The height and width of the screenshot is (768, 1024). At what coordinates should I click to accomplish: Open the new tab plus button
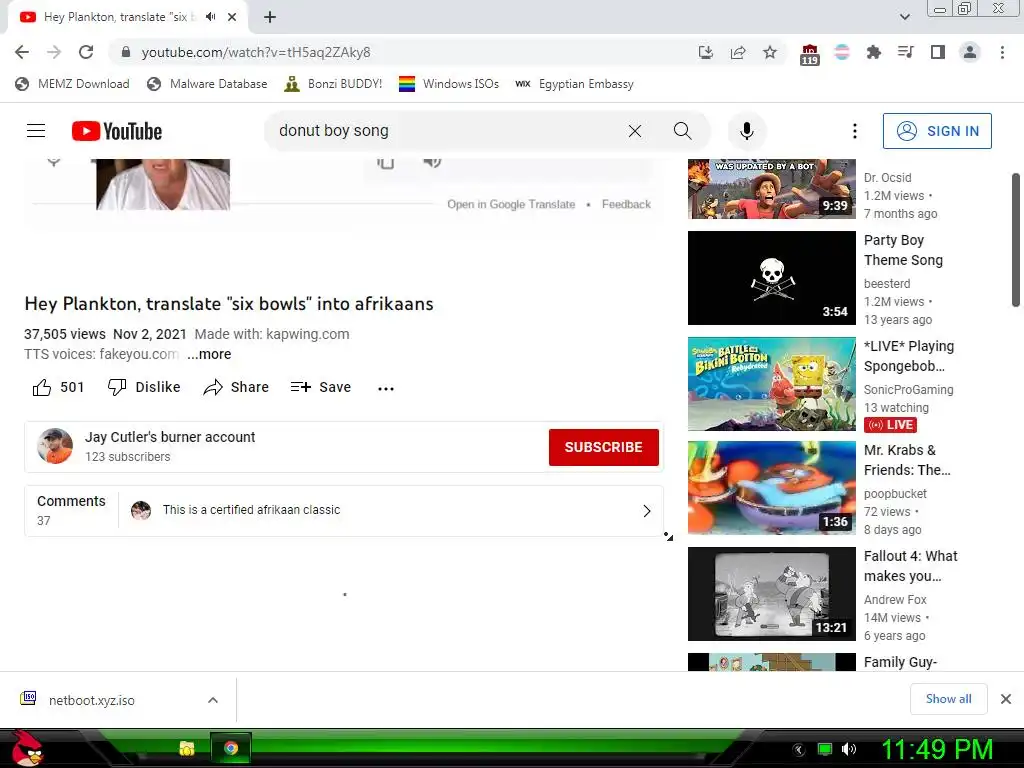pyautogui.click(x=270, y=17)
